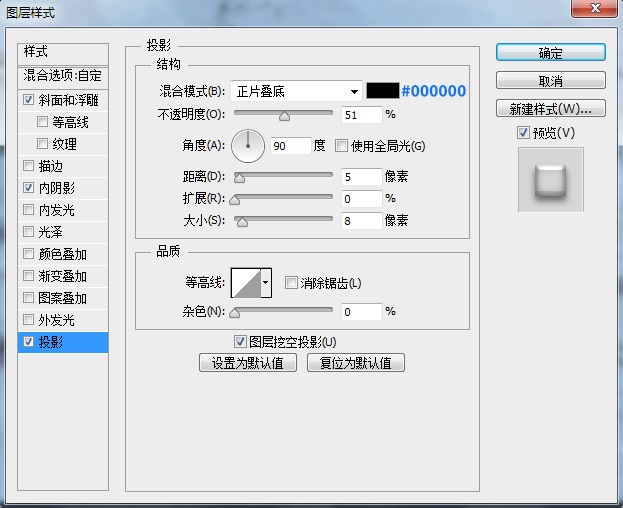Enable the 颜色叠加 checkbox
The width and height of the screenshot is (623, 508).
pyautogui.click(x=28, y=253)
